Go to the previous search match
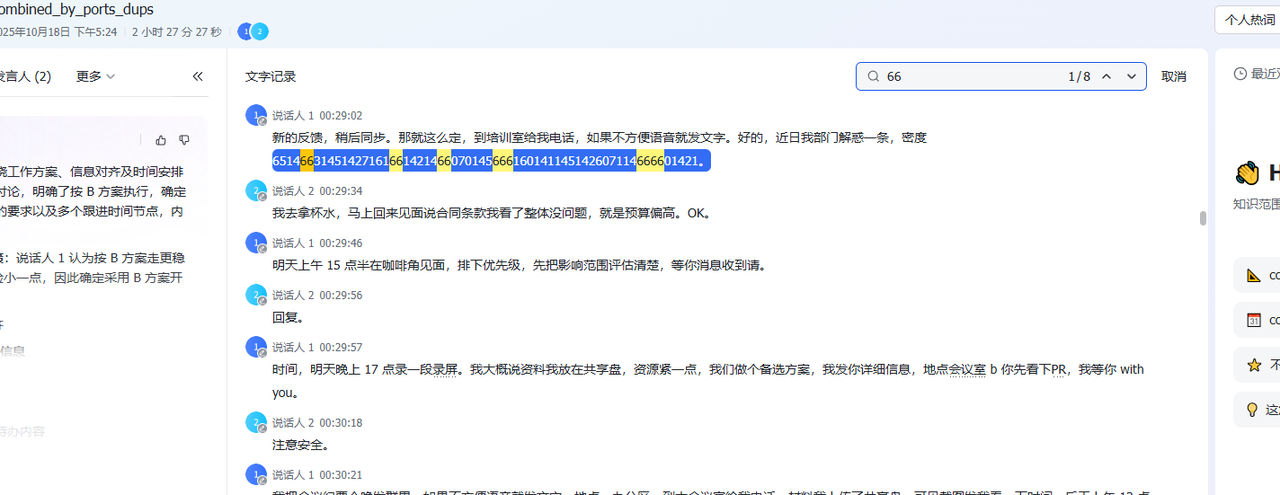The width and height of the screenshot is (1280, 495). click(1107, 77)
